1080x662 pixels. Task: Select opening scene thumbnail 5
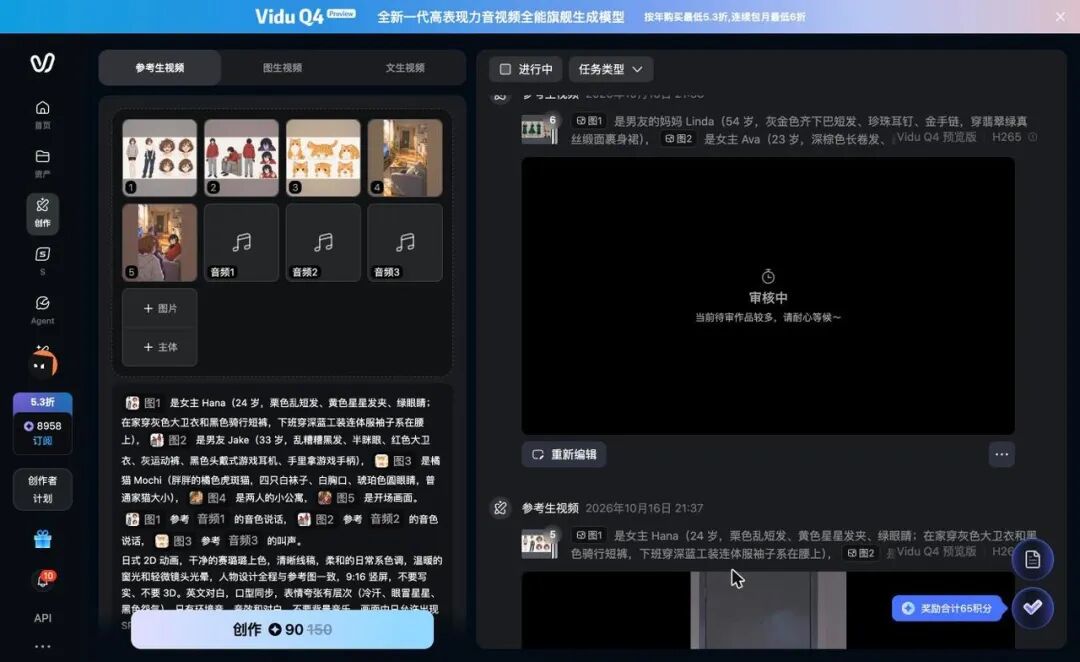click(160, 242)
